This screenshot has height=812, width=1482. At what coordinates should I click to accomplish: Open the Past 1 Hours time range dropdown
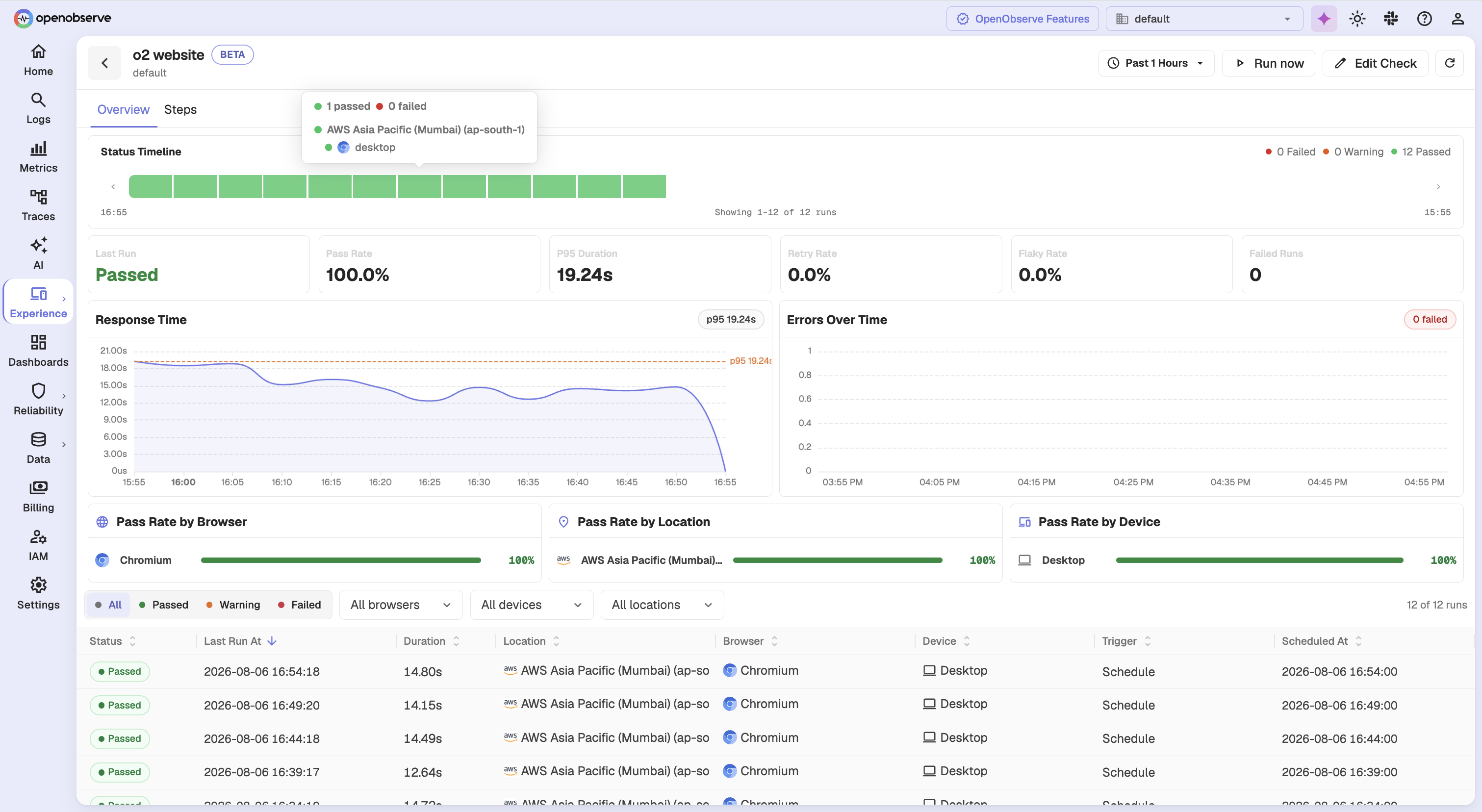click(x=1156, y=63)
